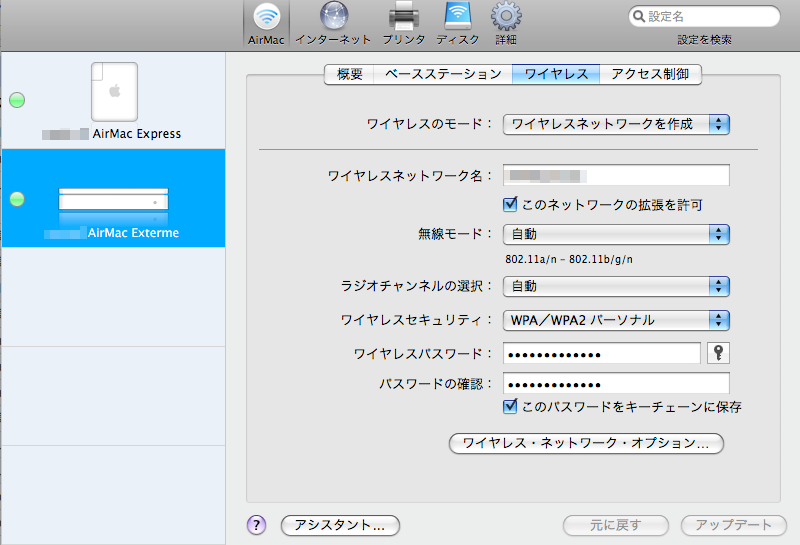Image resolution: width=800 pixels, height=545 pixels.
Task: Click the アップデート button
Action: pyautogui.click(x=734, y=525)
